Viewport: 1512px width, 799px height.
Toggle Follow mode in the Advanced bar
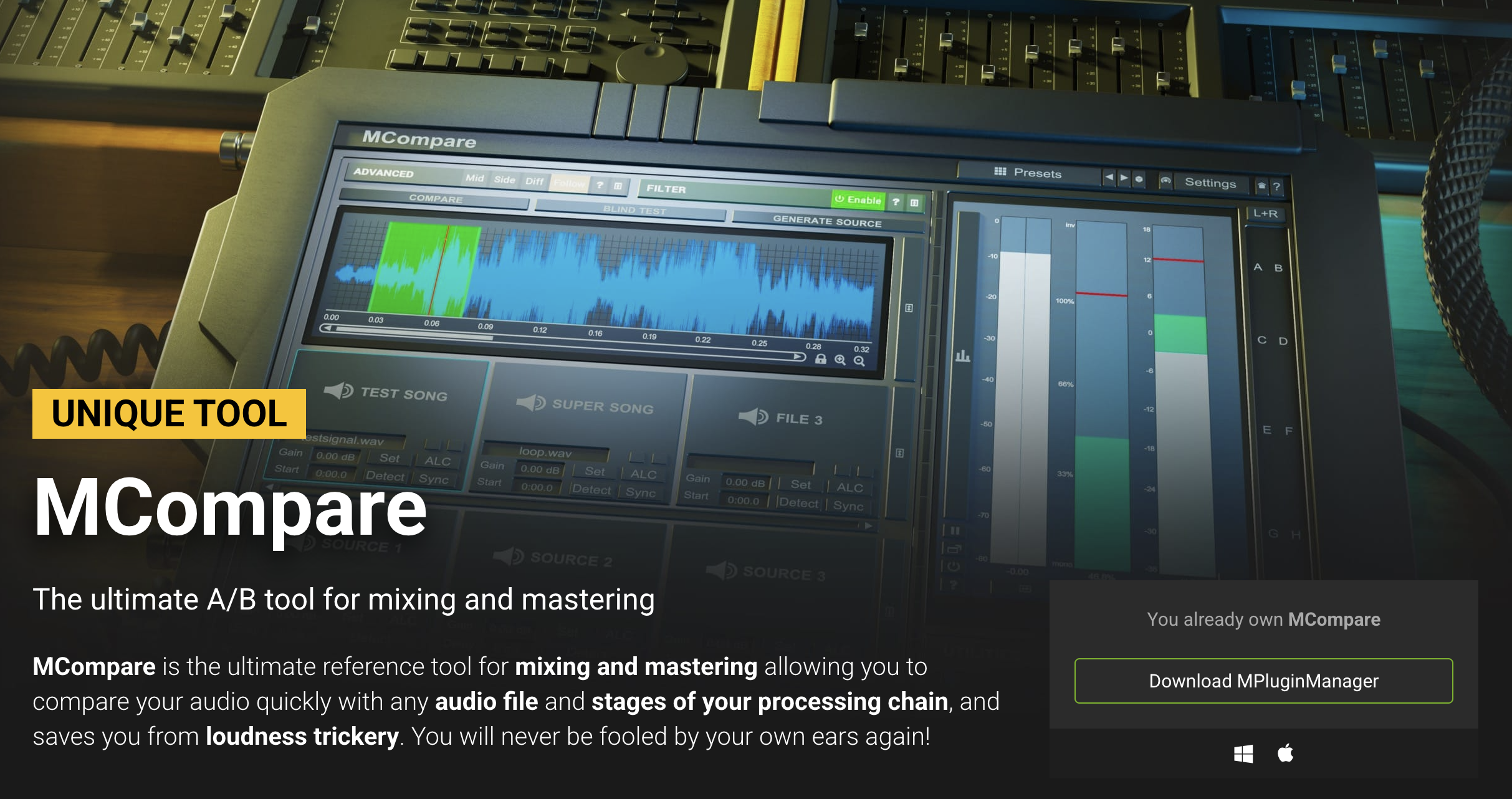click(x=569, y=184)
